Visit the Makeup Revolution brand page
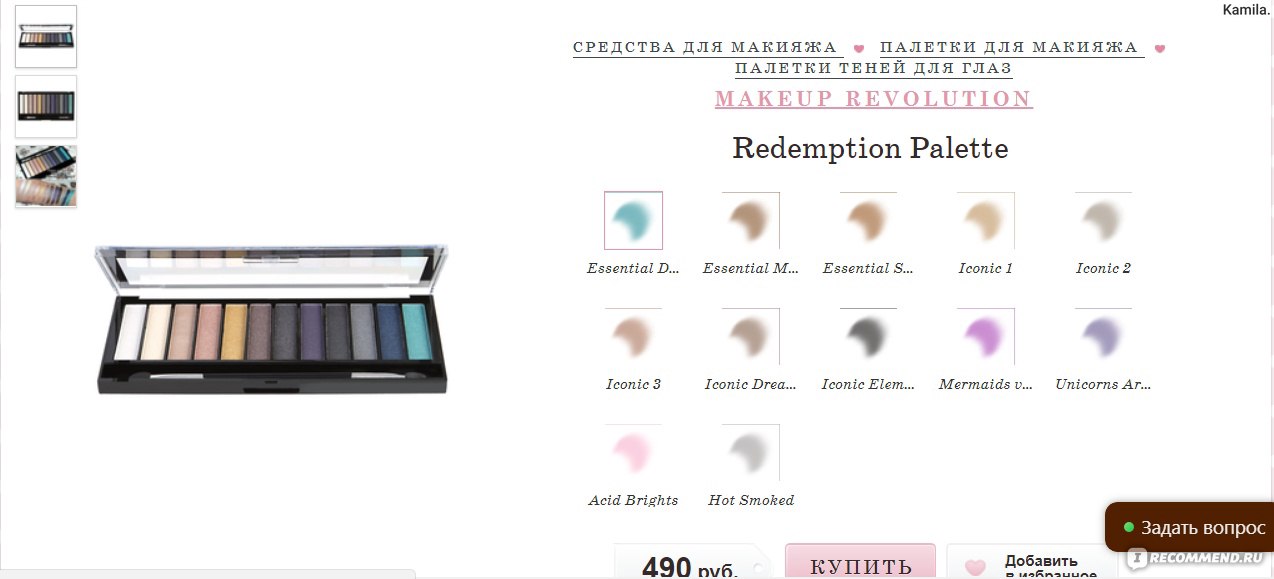Screen dimensions: 1274x579 (874, 99)
